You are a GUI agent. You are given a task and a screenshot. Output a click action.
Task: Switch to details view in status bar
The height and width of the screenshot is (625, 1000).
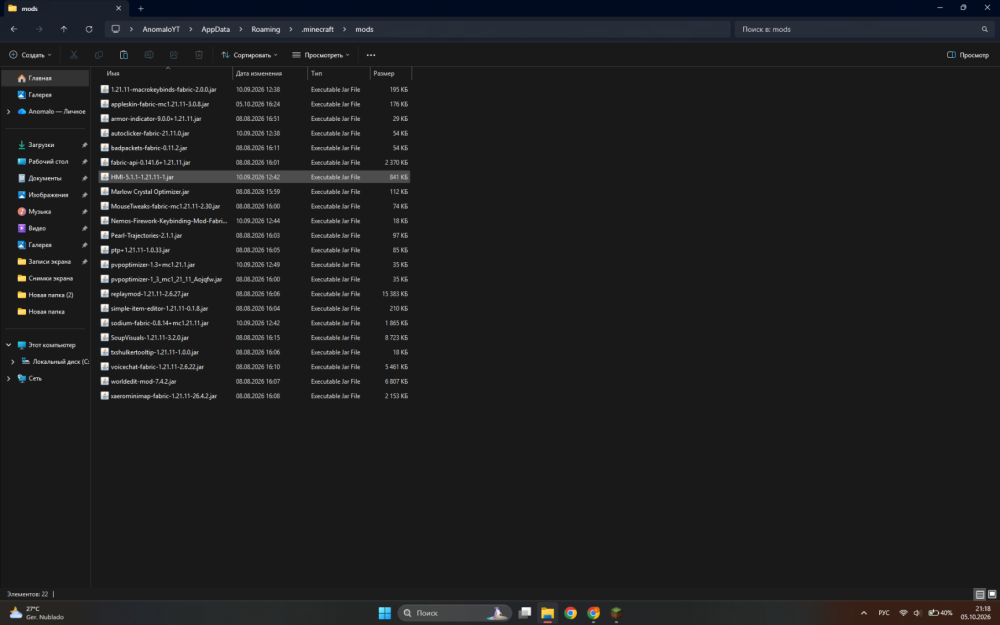(x=980, y=594)
